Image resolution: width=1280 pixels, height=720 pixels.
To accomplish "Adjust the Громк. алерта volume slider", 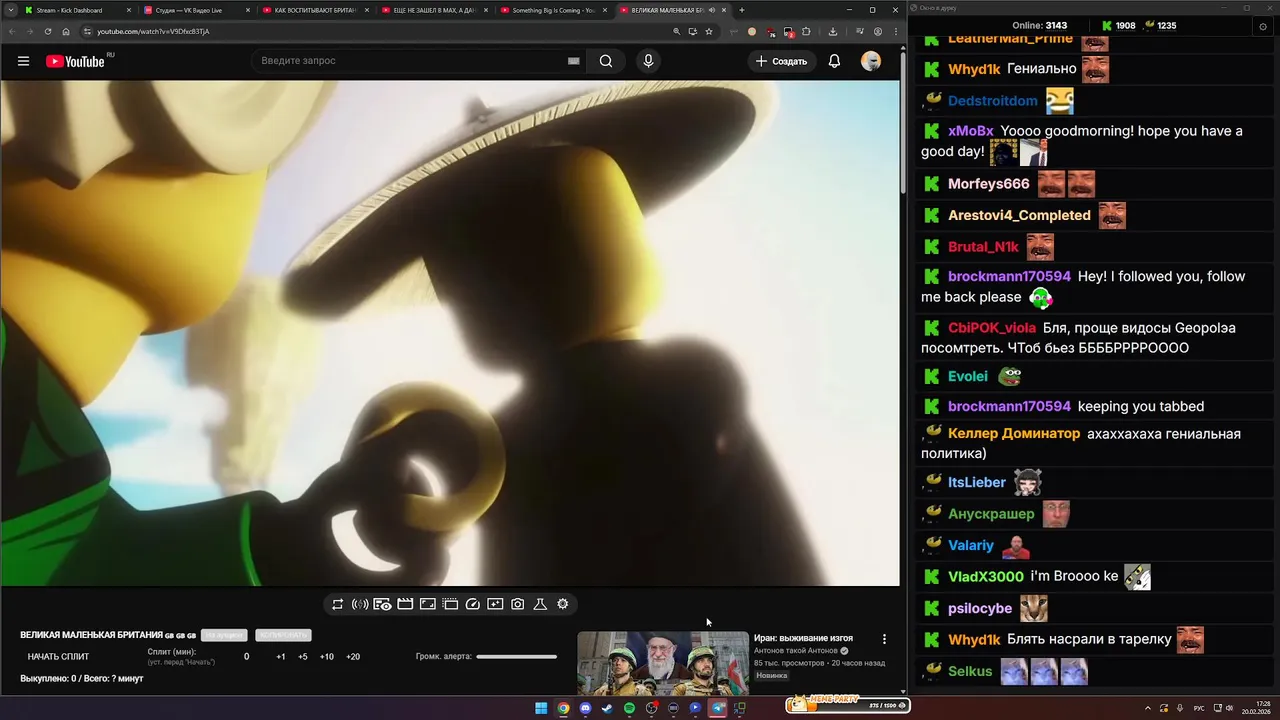I will [x=516, y=657].
